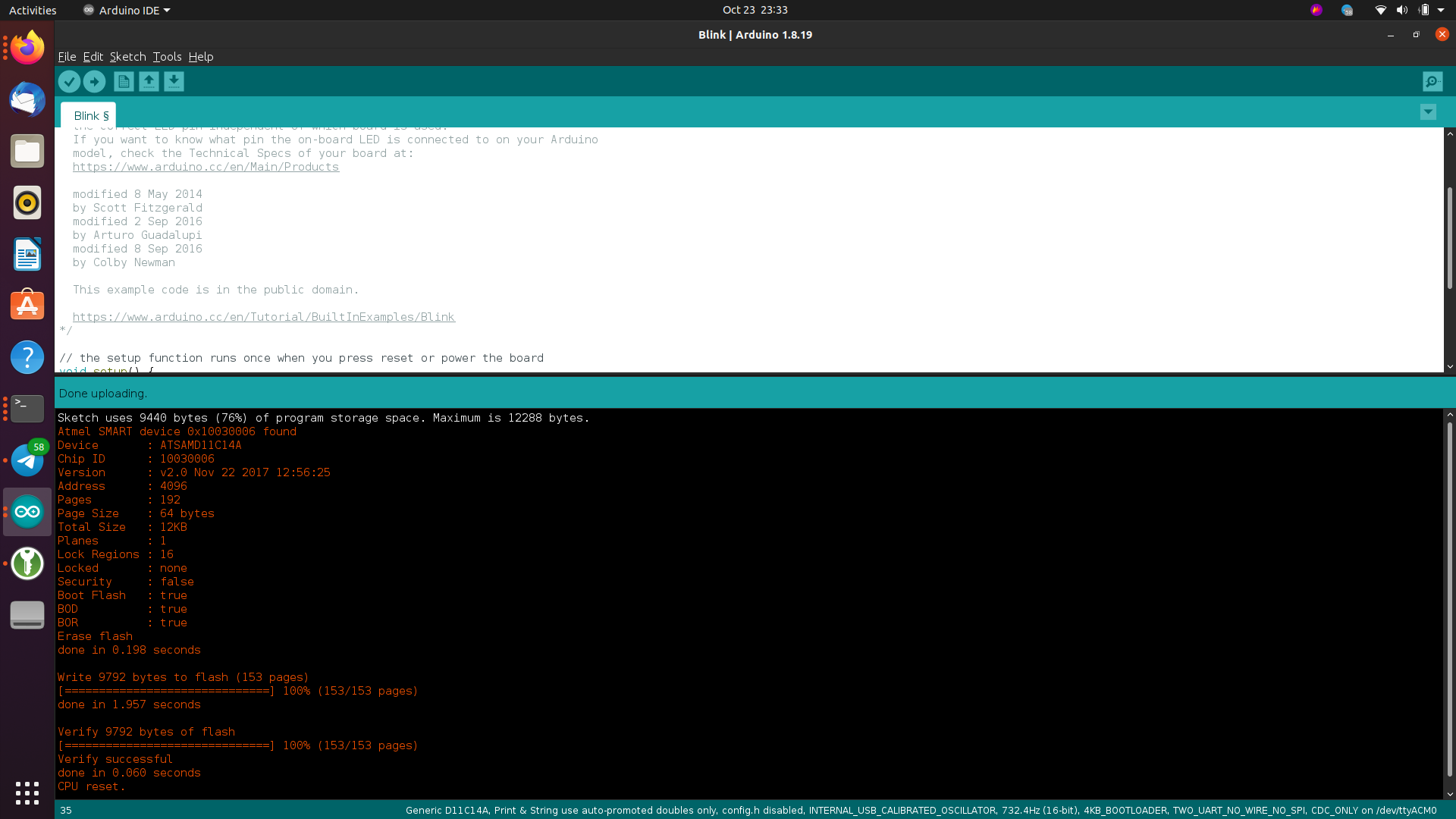Click the purple tray indicator icon
This screenshot has width=1456, height=819.
1316,10
